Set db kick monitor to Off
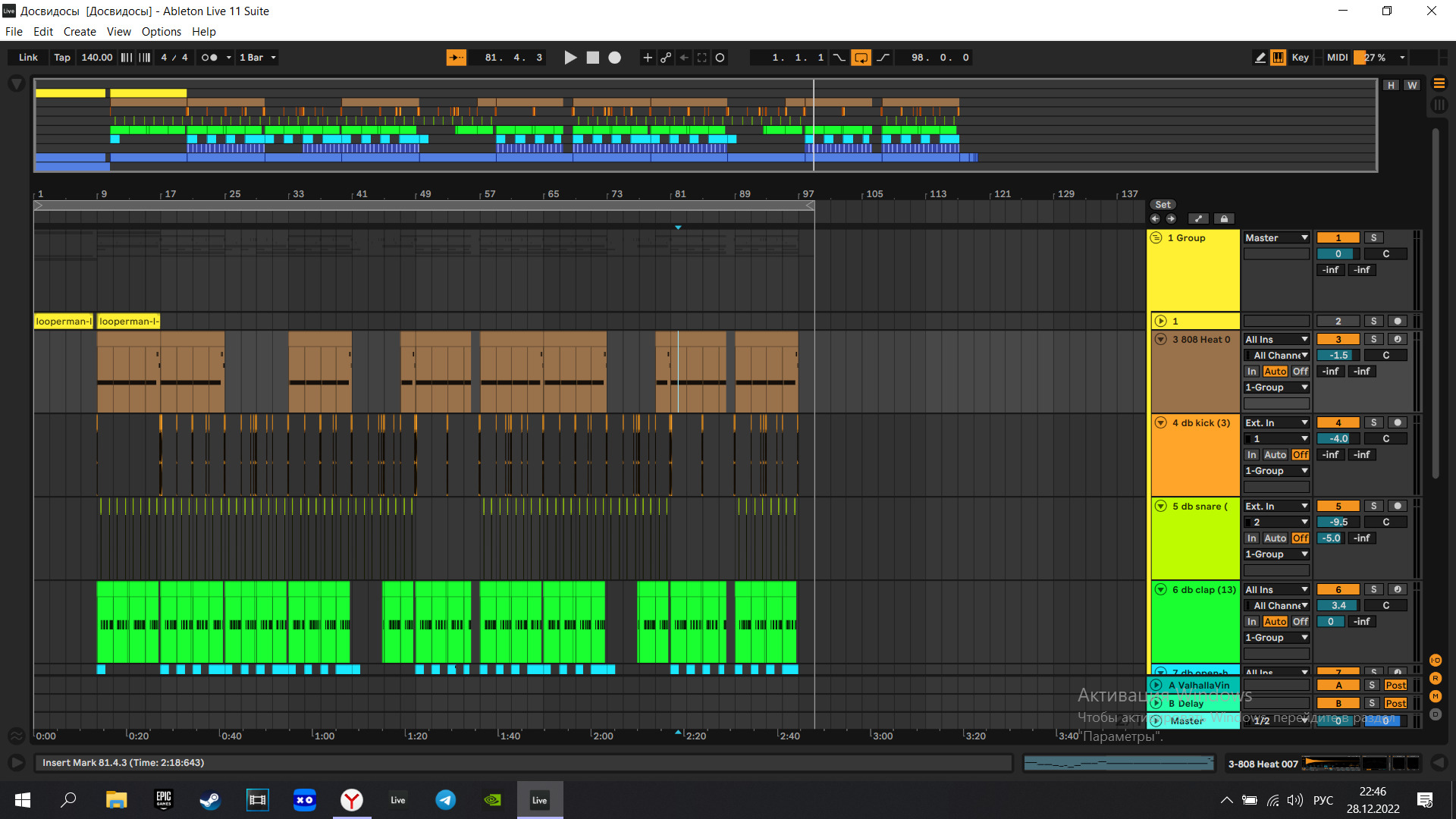Image resolution: width=1456 pixels, height=819 pixels. coord(1301,455)
